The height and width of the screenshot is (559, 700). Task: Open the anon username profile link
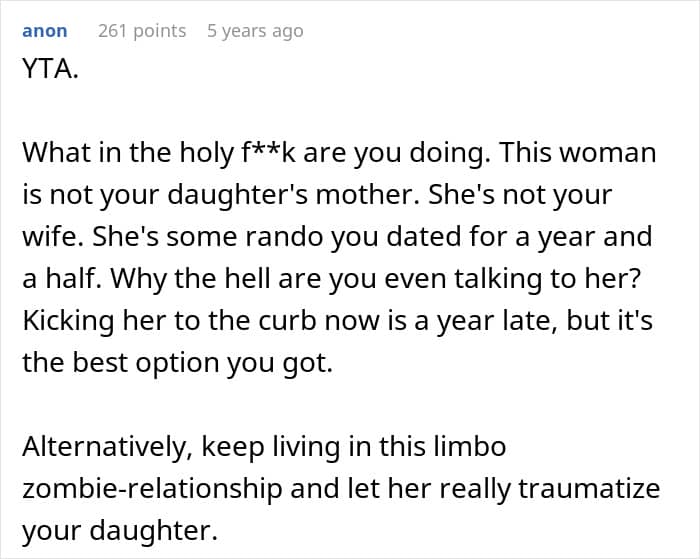(x=45, y=31)
